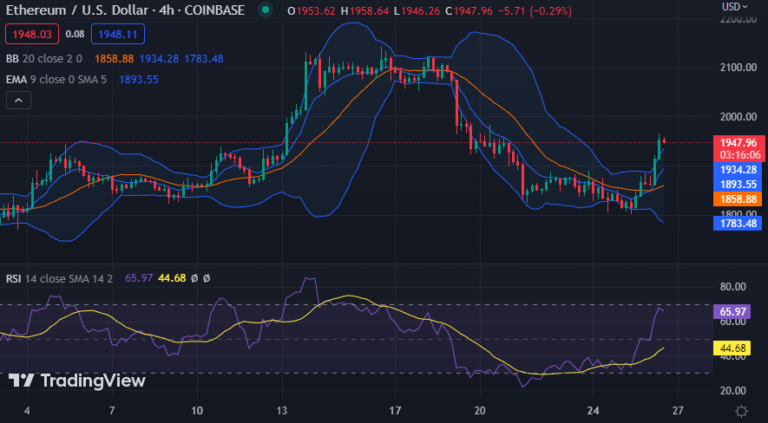Screen dimensions: 768x423
Task: Click the 2100.00 price axis label
Action: [x=738, y=67]
